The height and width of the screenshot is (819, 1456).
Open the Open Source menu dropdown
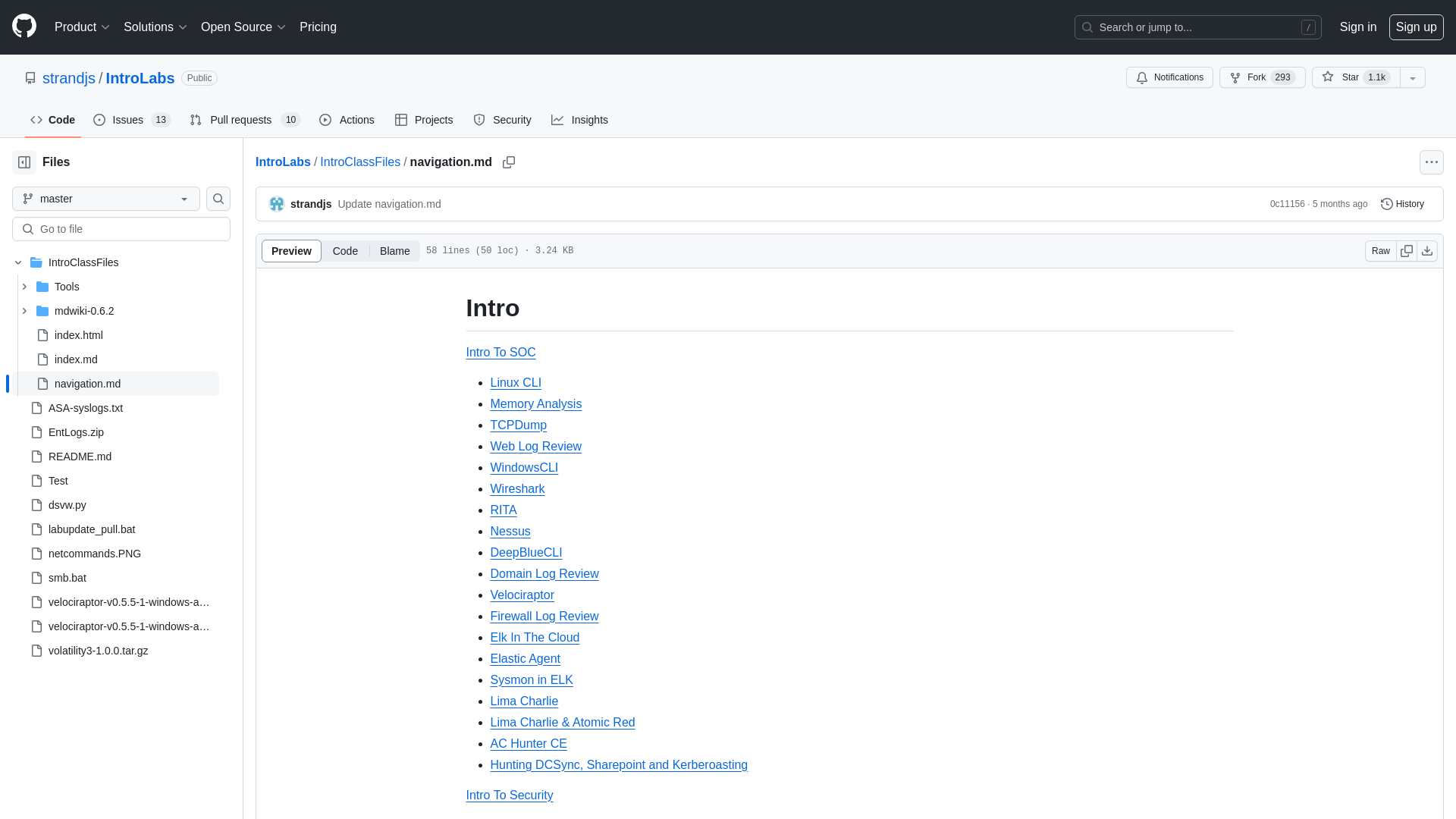(x=243, y=27)
